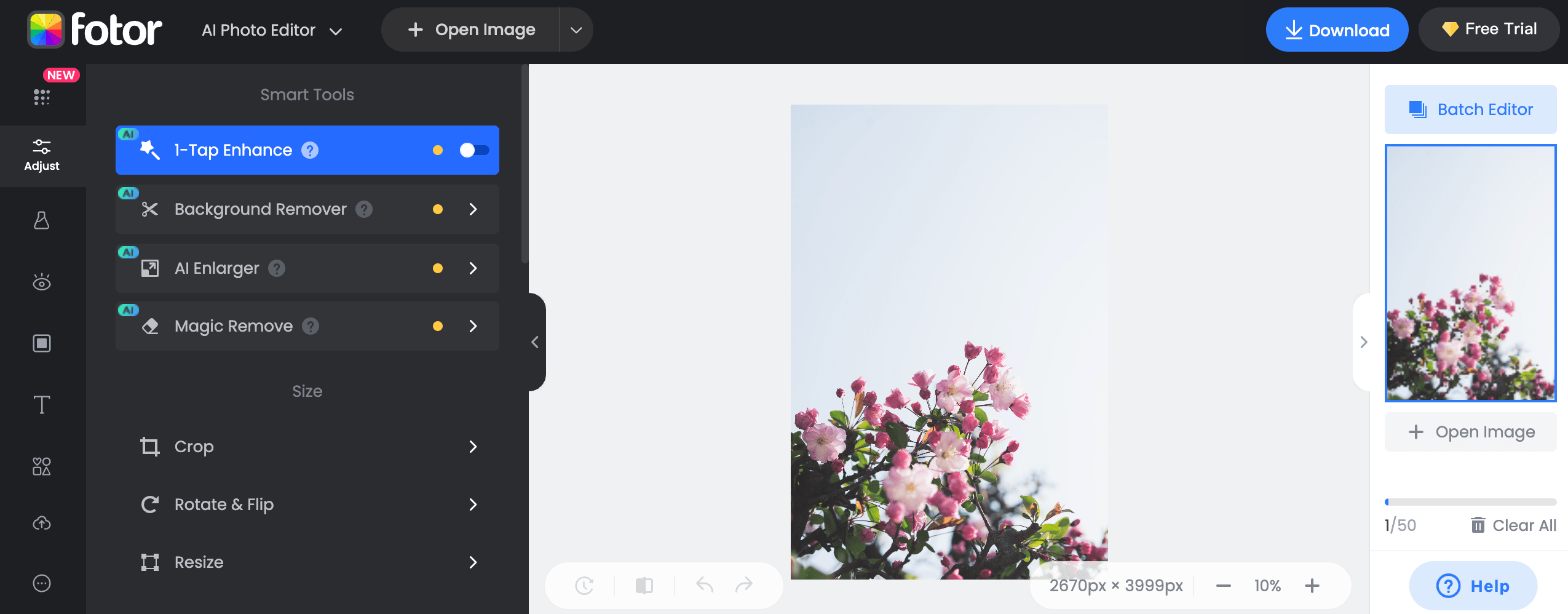This screenshot has height=614, width=1568.
Task: Click the edit history clock icon
Action: pyautogui.click(x=584, y=585)
